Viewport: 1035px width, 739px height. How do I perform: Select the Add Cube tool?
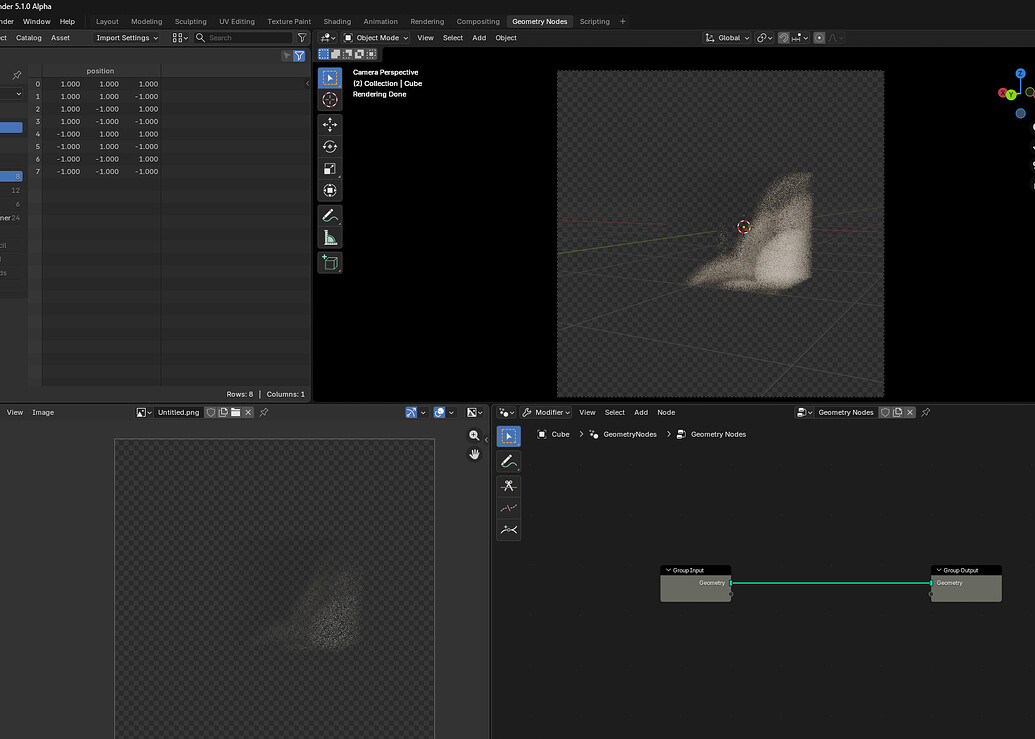(x=330, y=262)
